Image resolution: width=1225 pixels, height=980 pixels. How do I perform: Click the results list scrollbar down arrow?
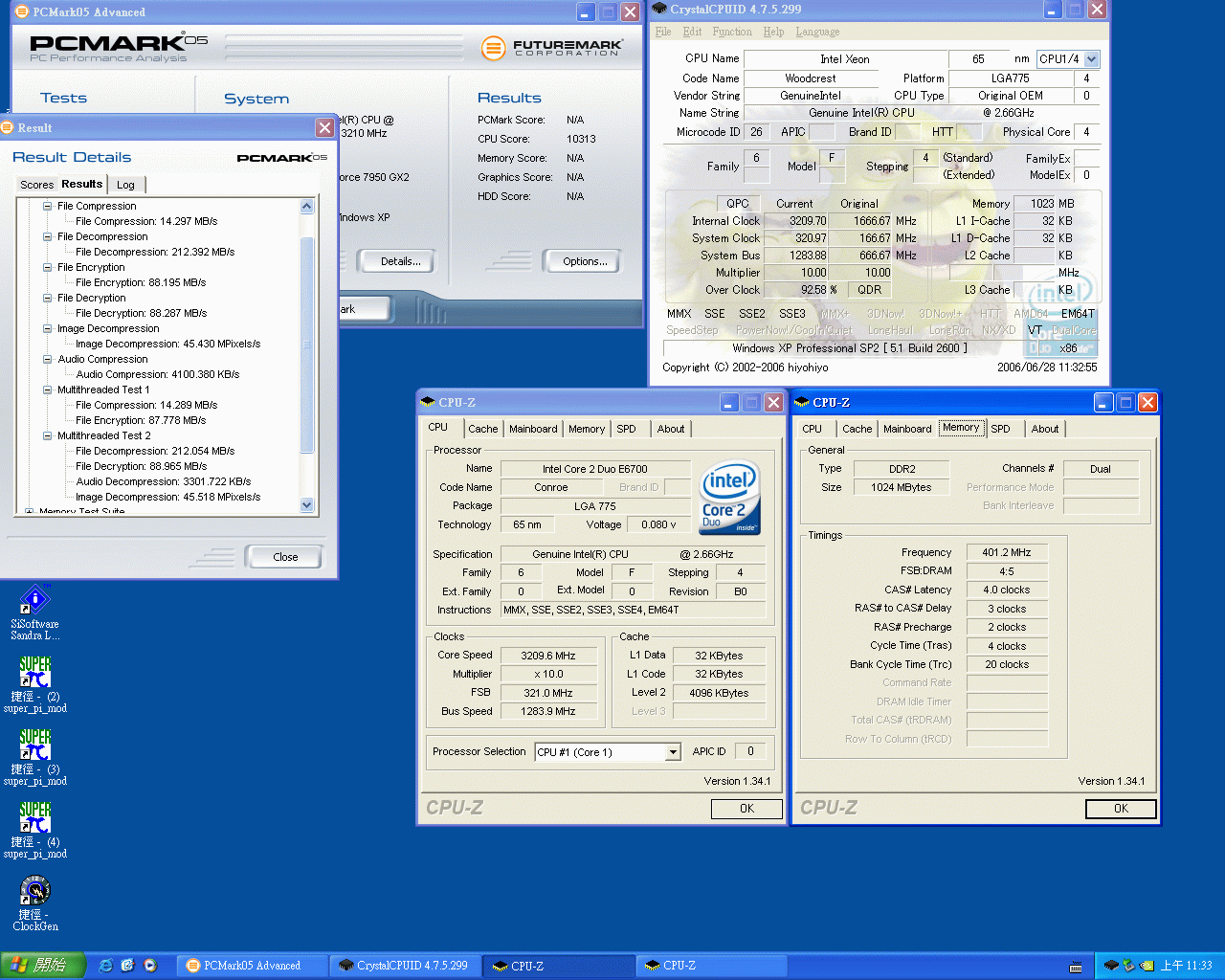[x=307, y=504]
